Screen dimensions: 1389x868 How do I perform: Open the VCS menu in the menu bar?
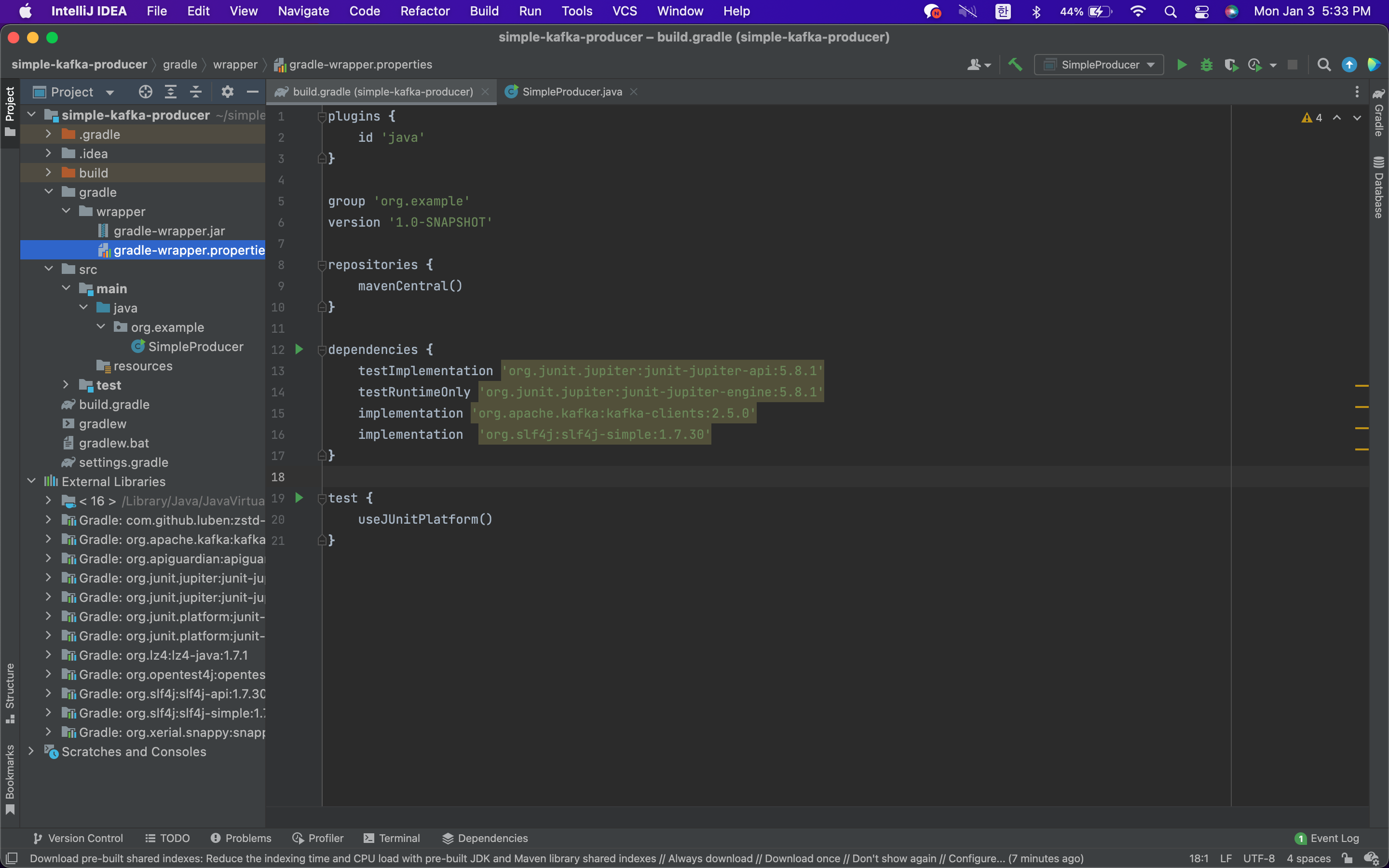623,11
